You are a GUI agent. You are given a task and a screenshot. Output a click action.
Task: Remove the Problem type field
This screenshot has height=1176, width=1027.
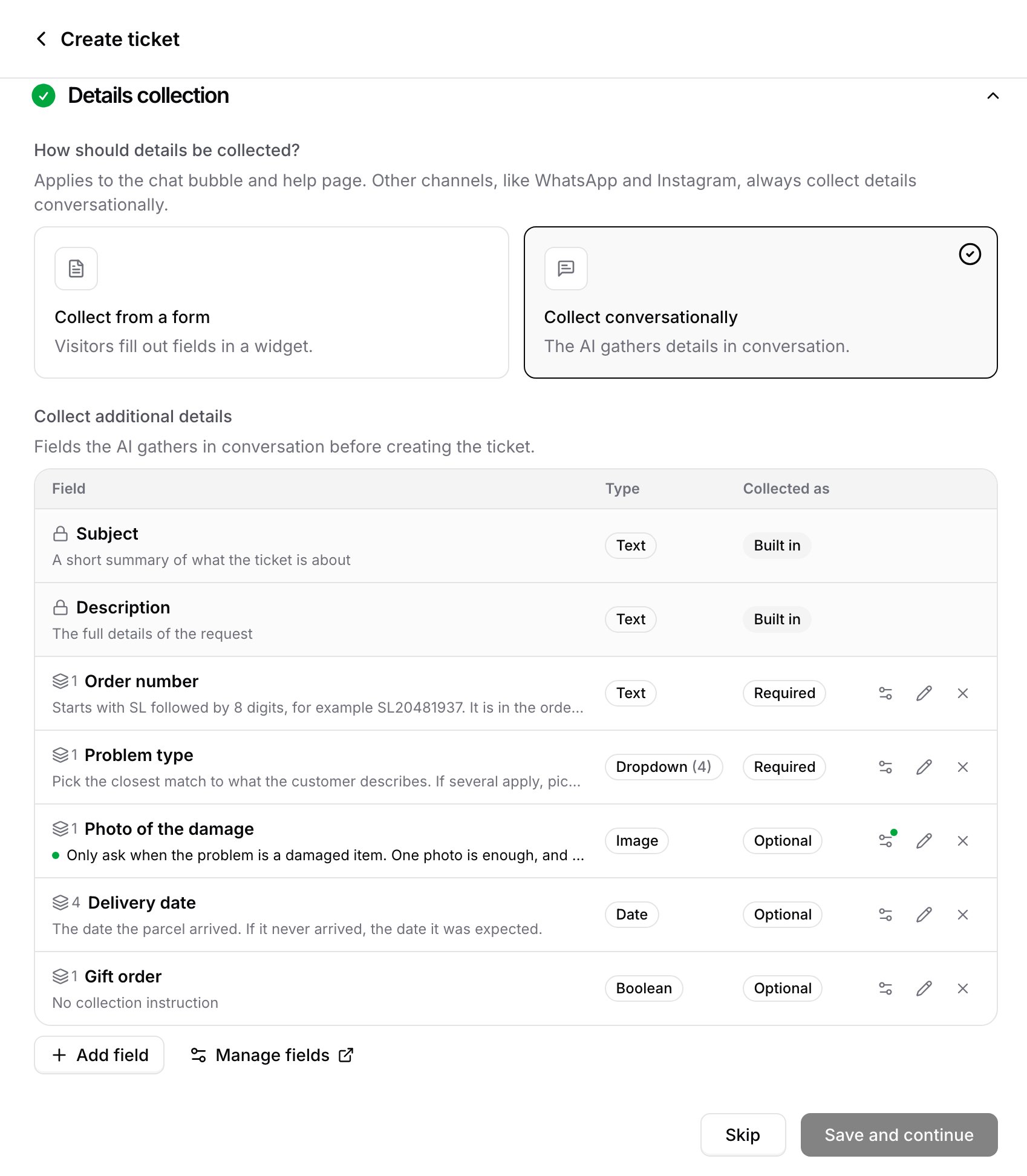pyautogui.click(x=963, y=767)
